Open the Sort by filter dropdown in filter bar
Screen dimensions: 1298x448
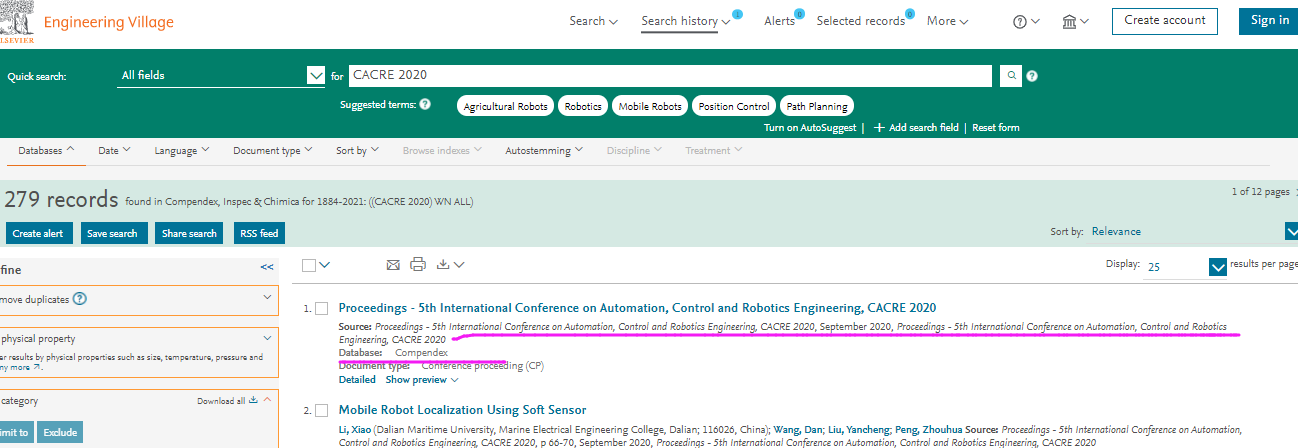357,150
